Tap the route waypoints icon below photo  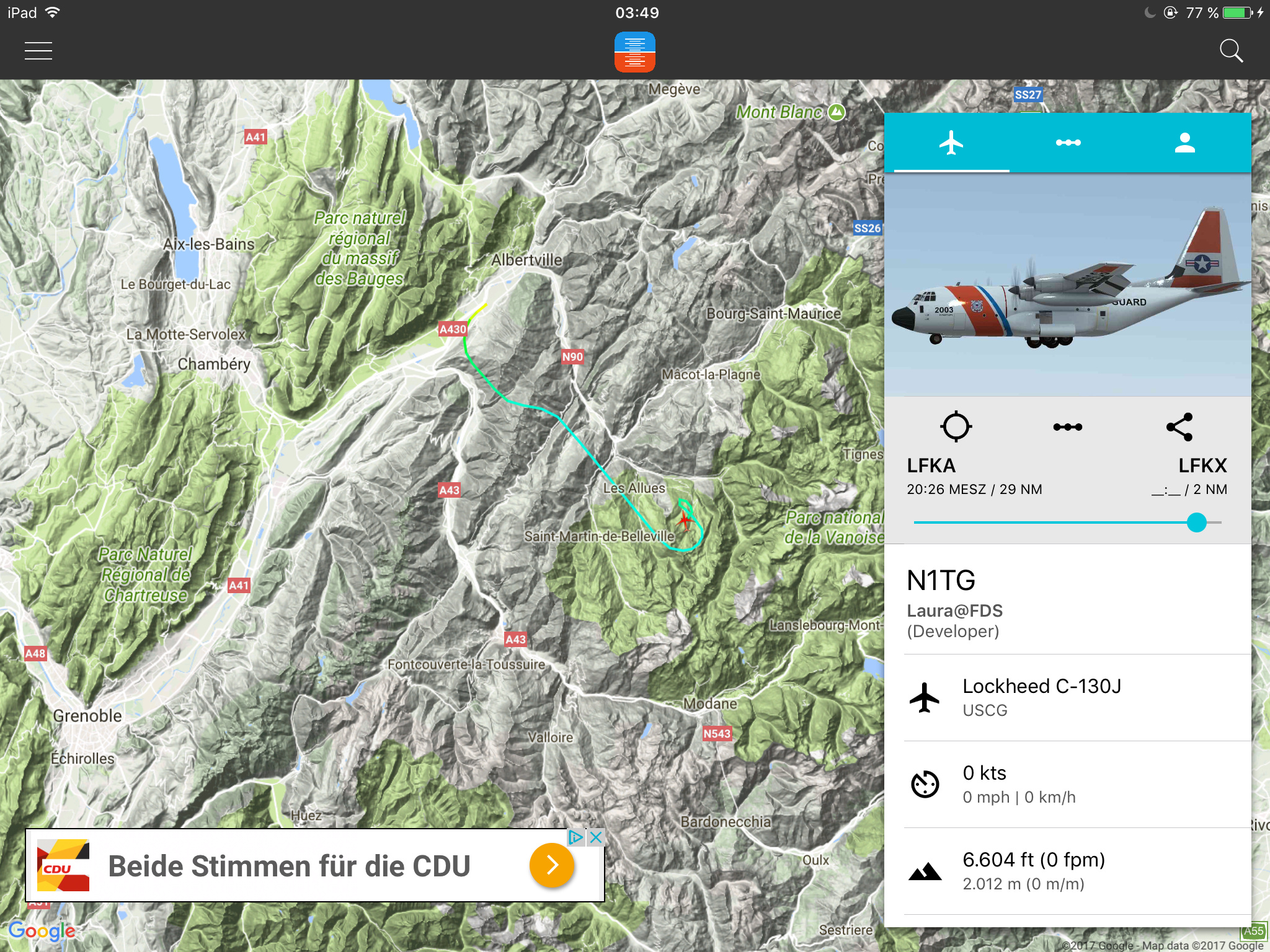click(1068, 426)
